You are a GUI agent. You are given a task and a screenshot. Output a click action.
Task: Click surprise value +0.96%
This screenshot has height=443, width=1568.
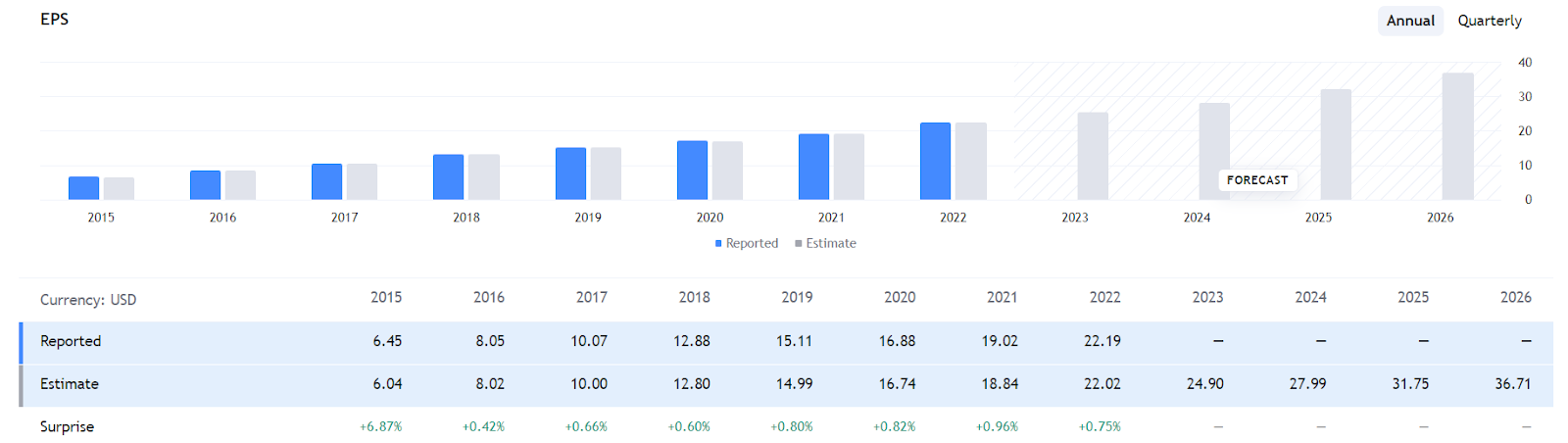997,427
